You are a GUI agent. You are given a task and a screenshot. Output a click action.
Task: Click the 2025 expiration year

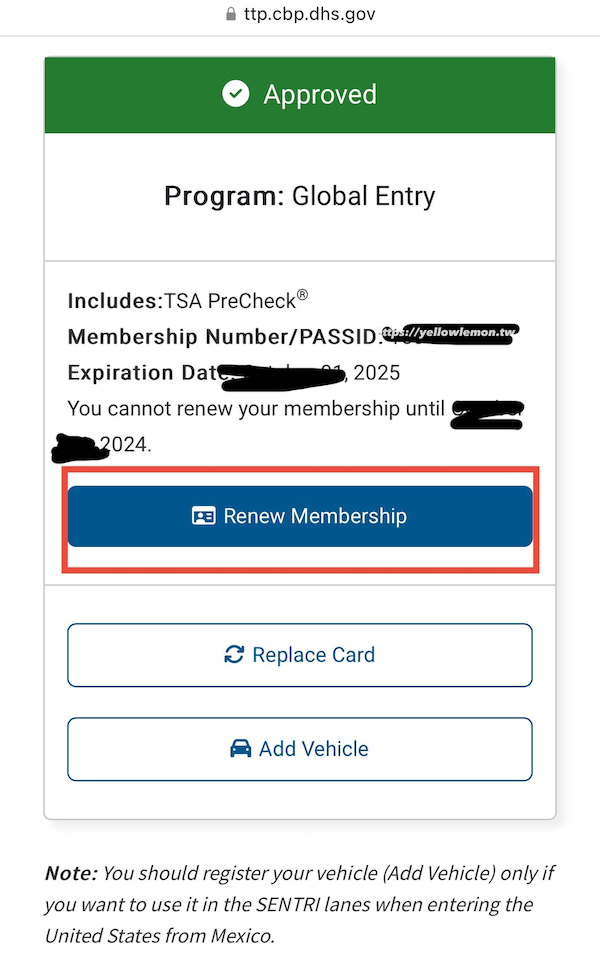[x=375, y=373]
